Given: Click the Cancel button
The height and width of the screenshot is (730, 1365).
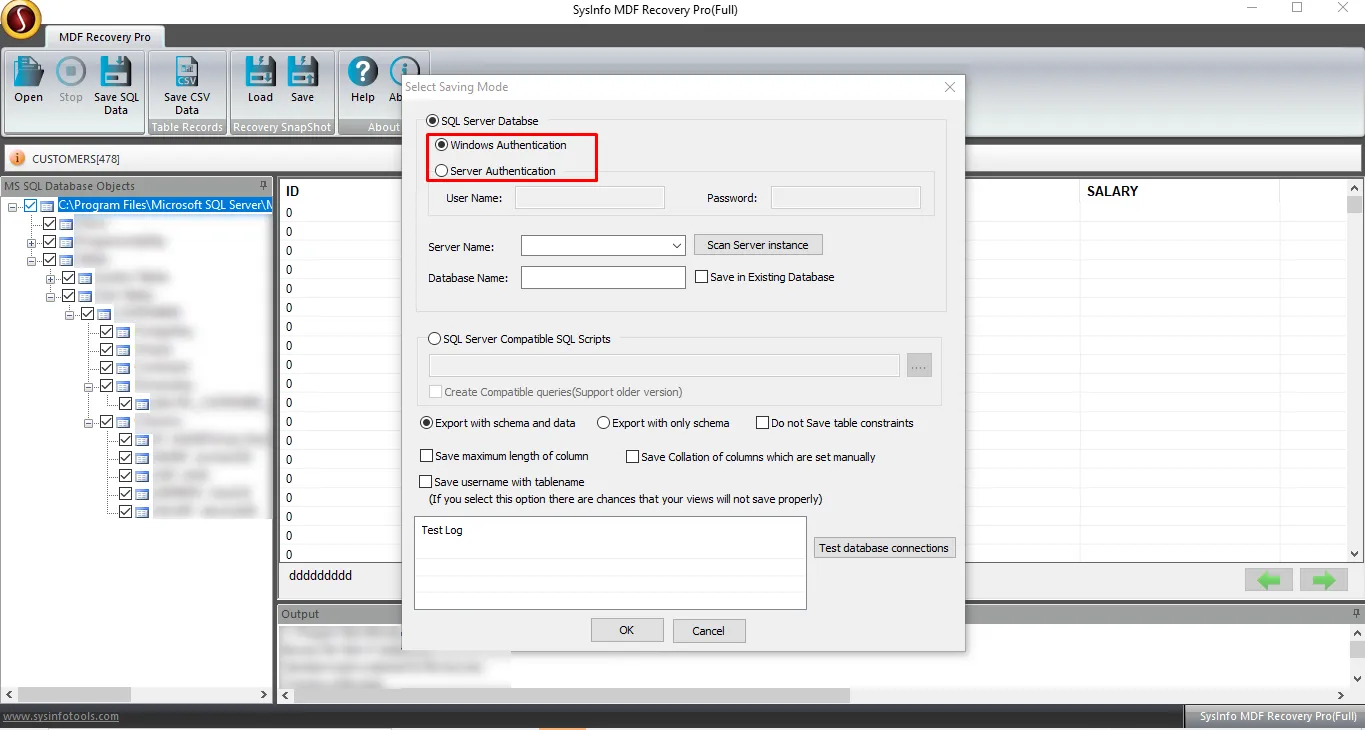Looking at the screenshot, I should (x=708, y=630).
